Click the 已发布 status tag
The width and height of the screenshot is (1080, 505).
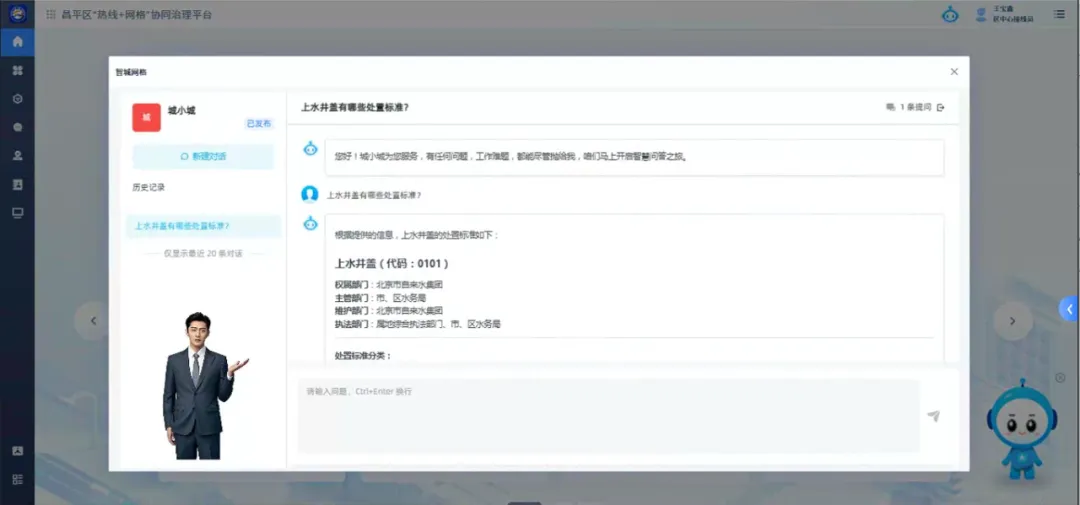(259, 123)
